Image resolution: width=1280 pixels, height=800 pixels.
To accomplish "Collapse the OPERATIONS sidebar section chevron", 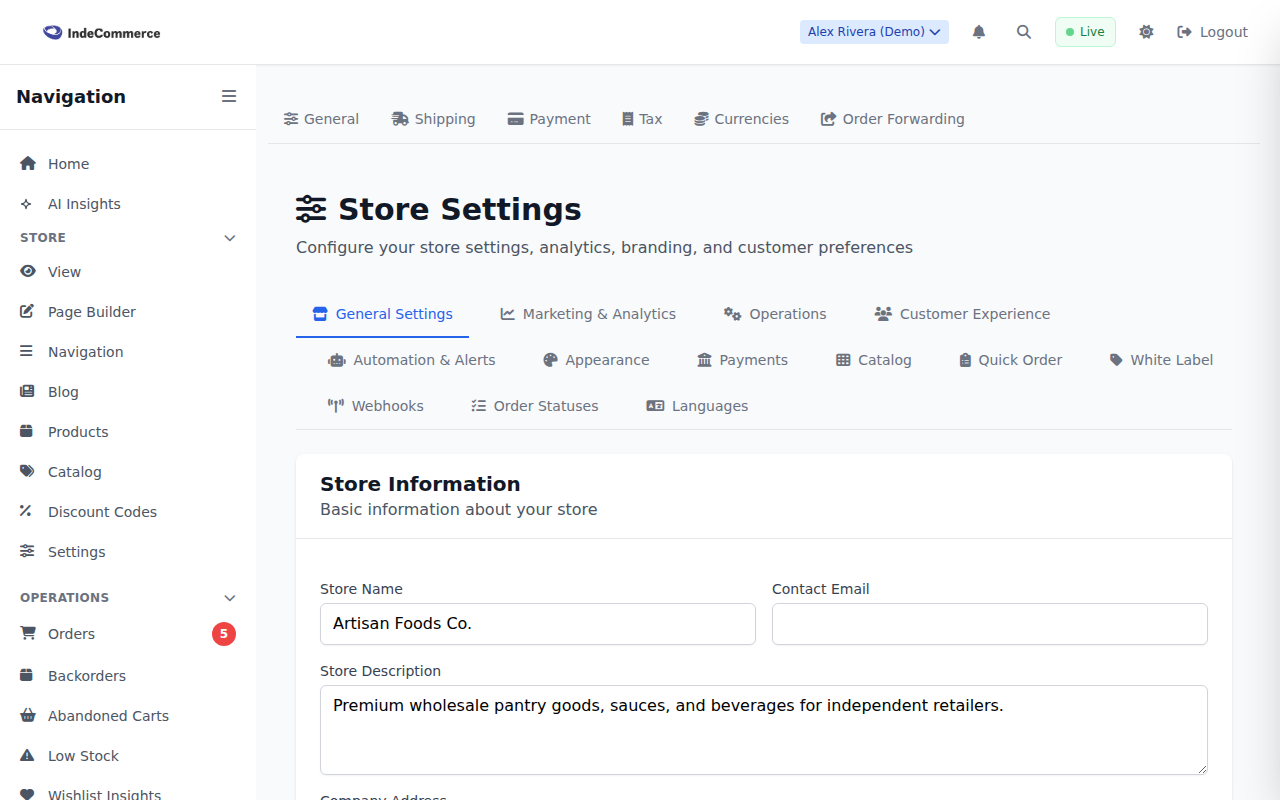I will [230, 598].
